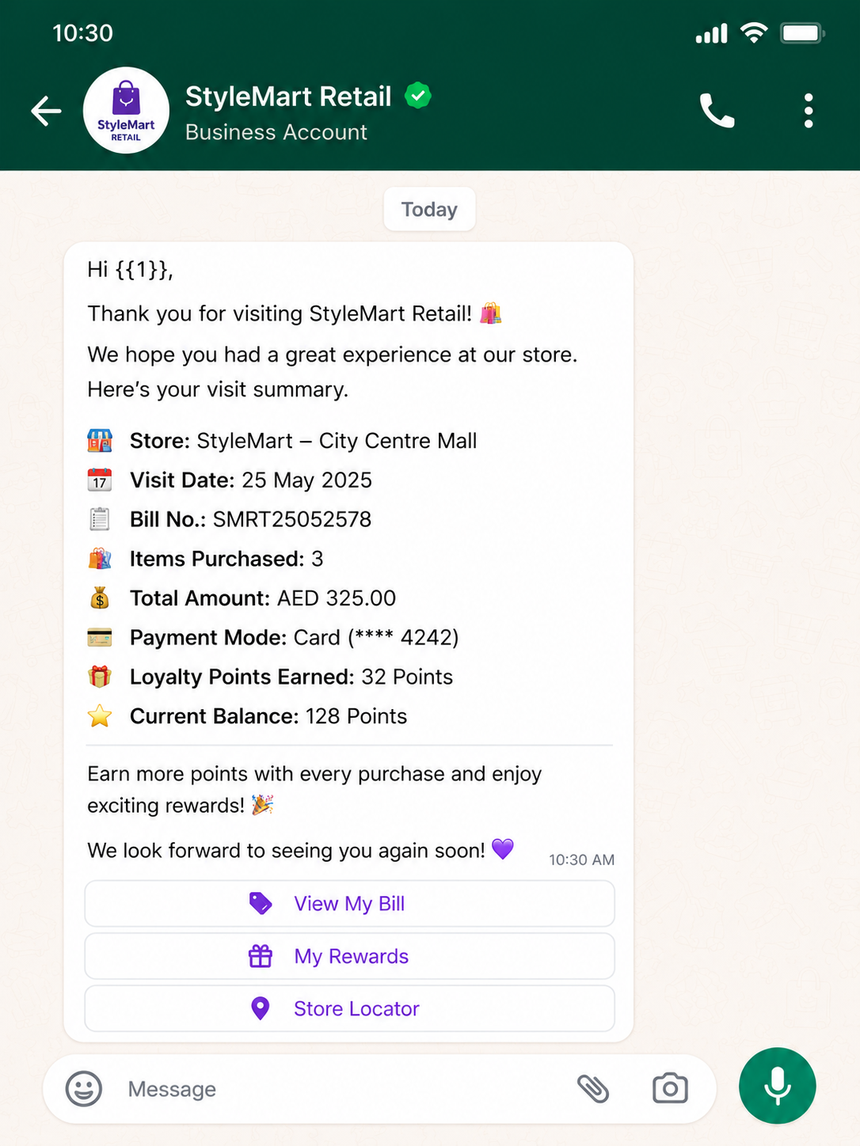Click the View My Bill button
860x1146 pixels.
click(349, 903)
